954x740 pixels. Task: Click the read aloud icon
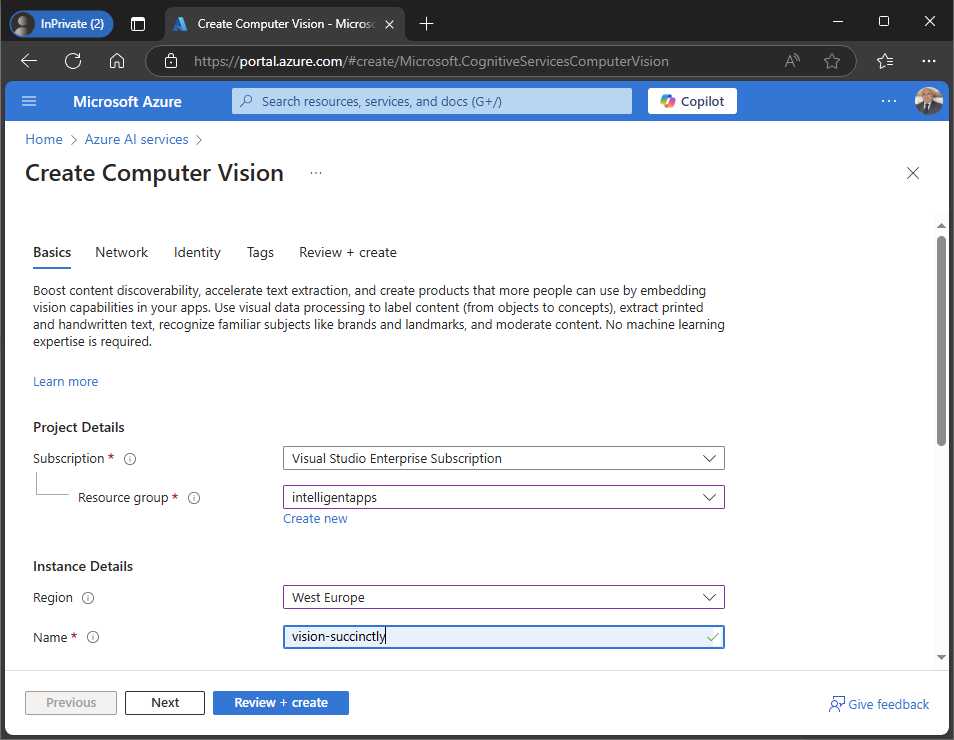click(x=792, y=61)
